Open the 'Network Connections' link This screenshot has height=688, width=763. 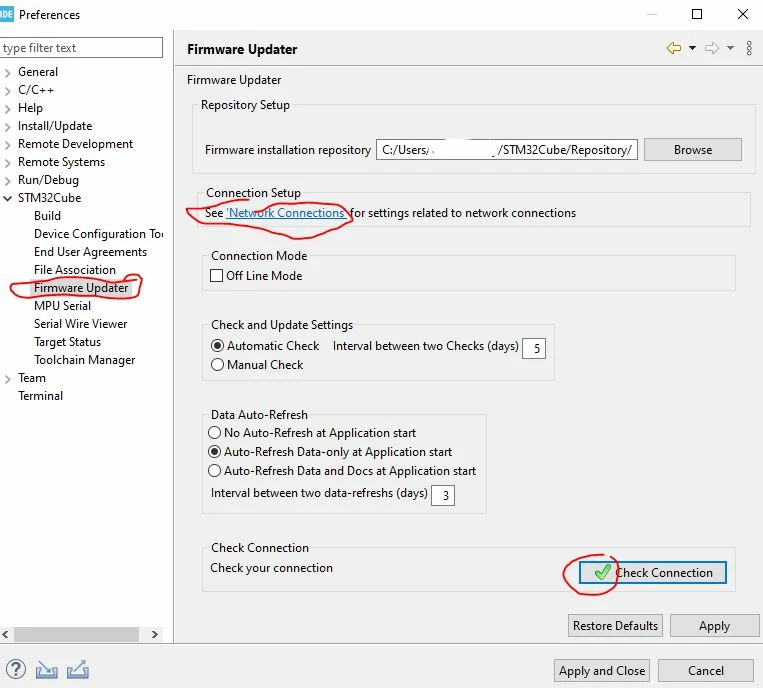click(x=286, y=213)
